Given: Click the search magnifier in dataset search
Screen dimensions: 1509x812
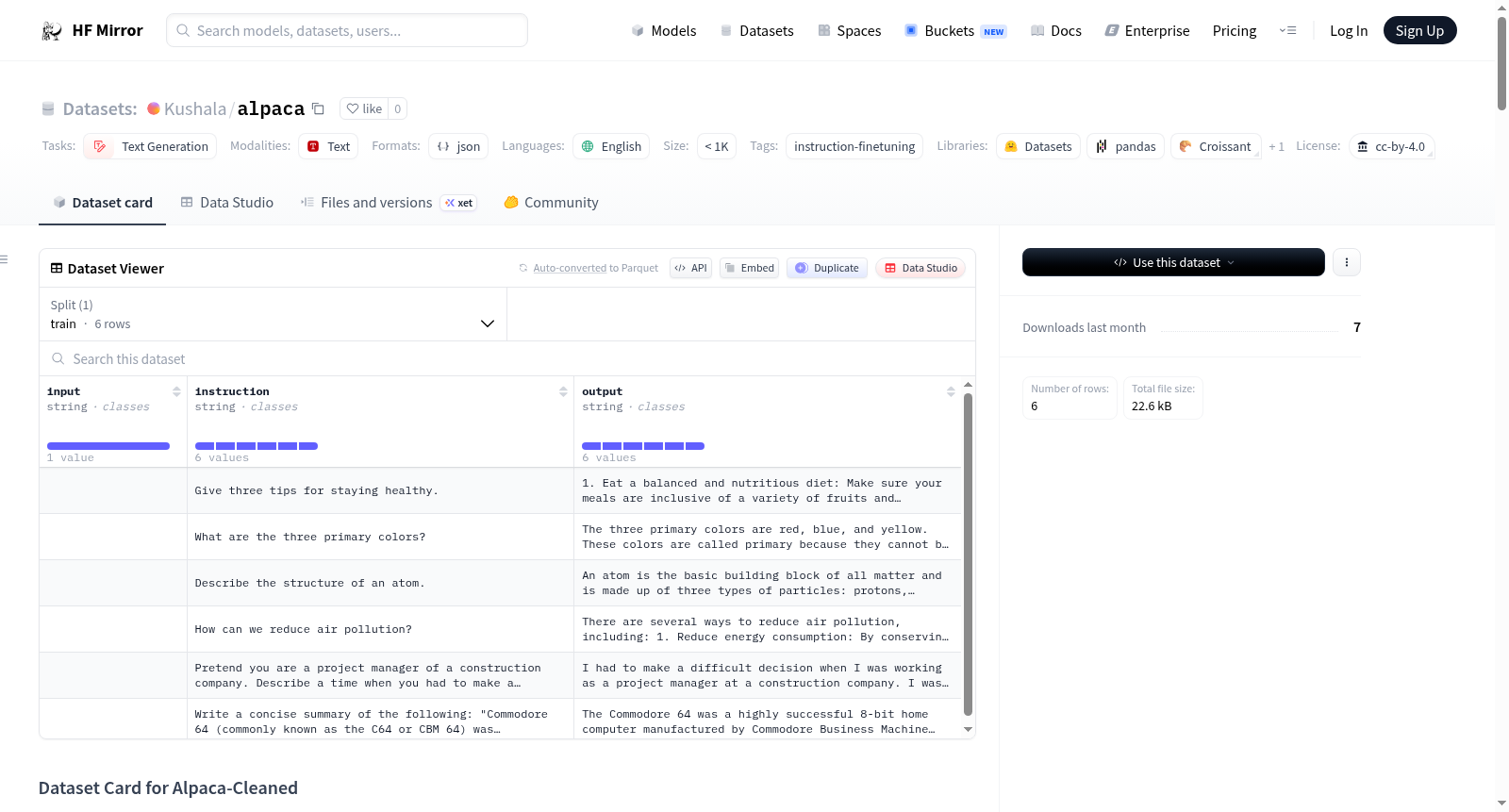Looking at the screenshot, I should click(58, 358).
